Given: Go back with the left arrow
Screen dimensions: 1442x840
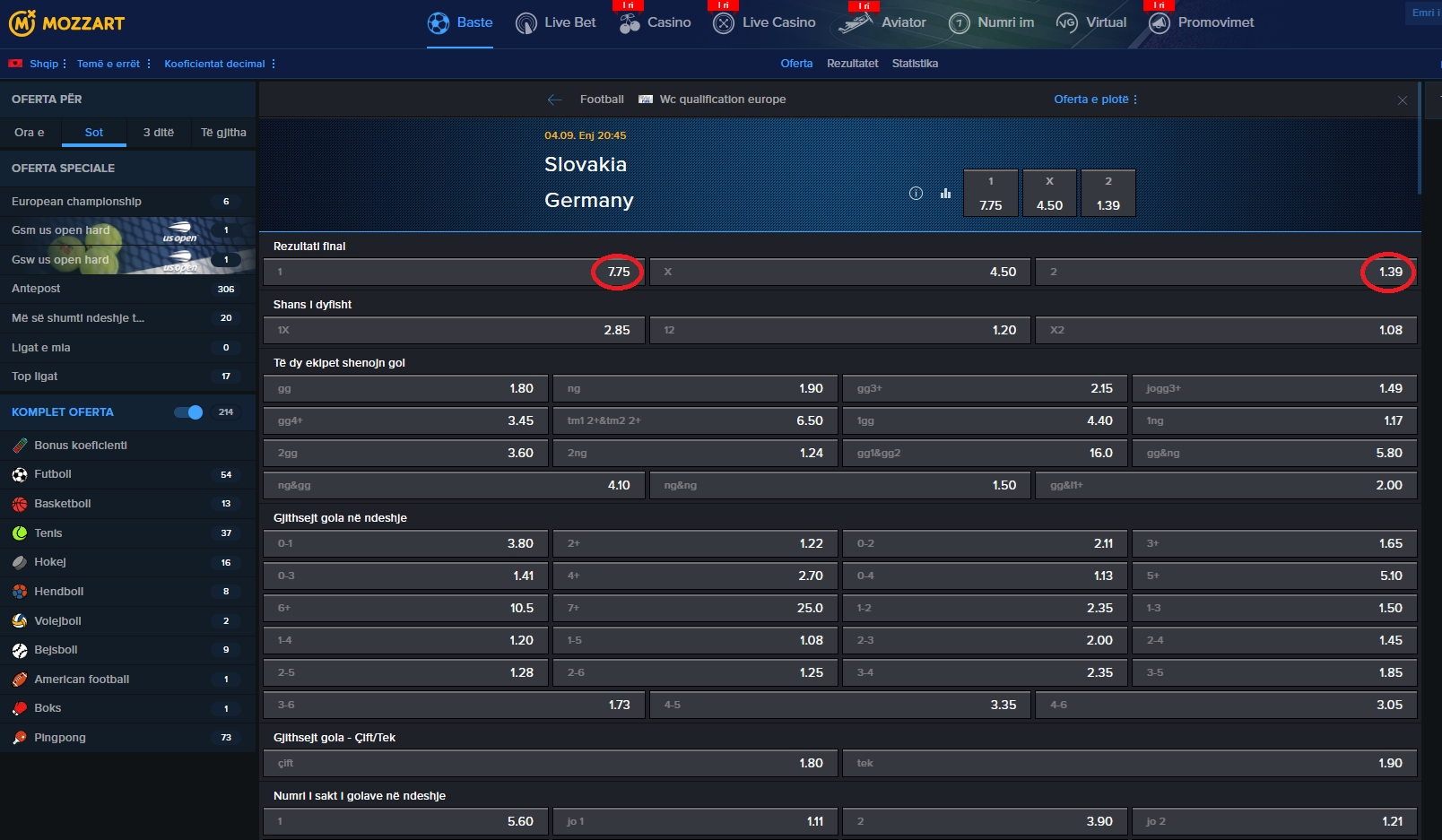Looking at the screenshot, I should coord(554,100).
